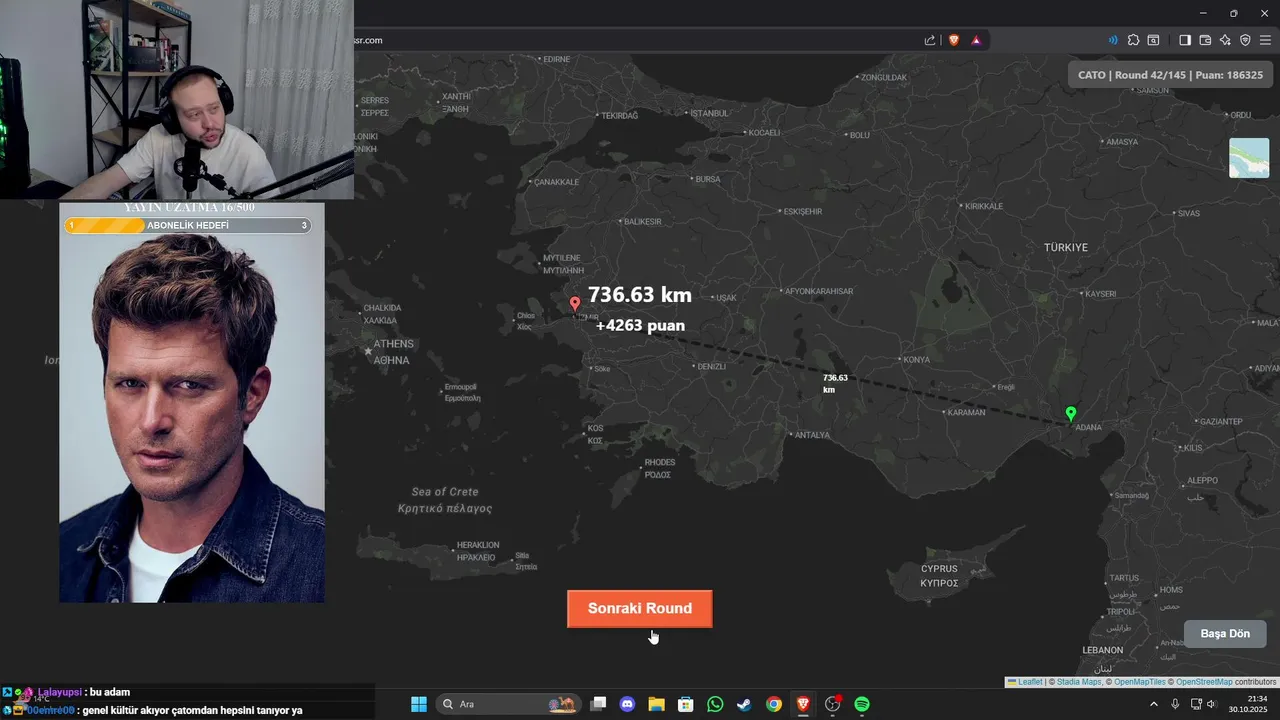Click the ANTALYA label on the map

(x=812, y=435)
